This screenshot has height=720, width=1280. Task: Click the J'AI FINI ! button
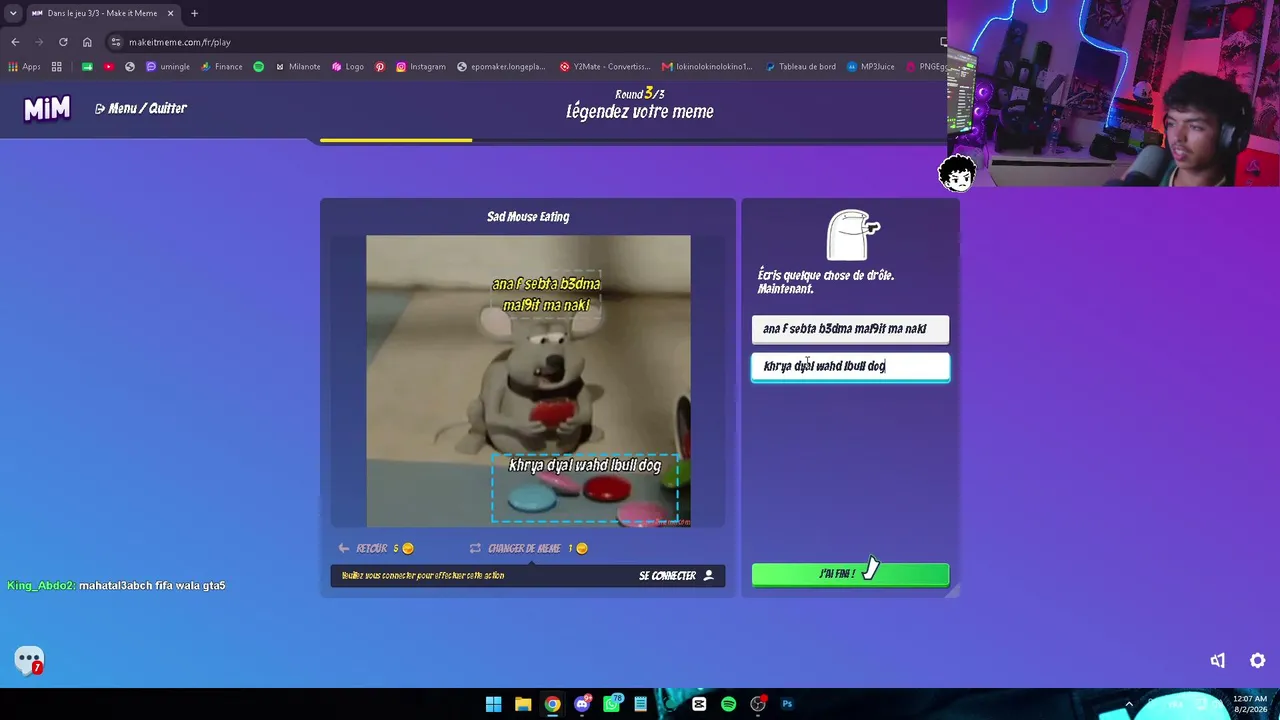pyautogui.click(x=850, y=574)
